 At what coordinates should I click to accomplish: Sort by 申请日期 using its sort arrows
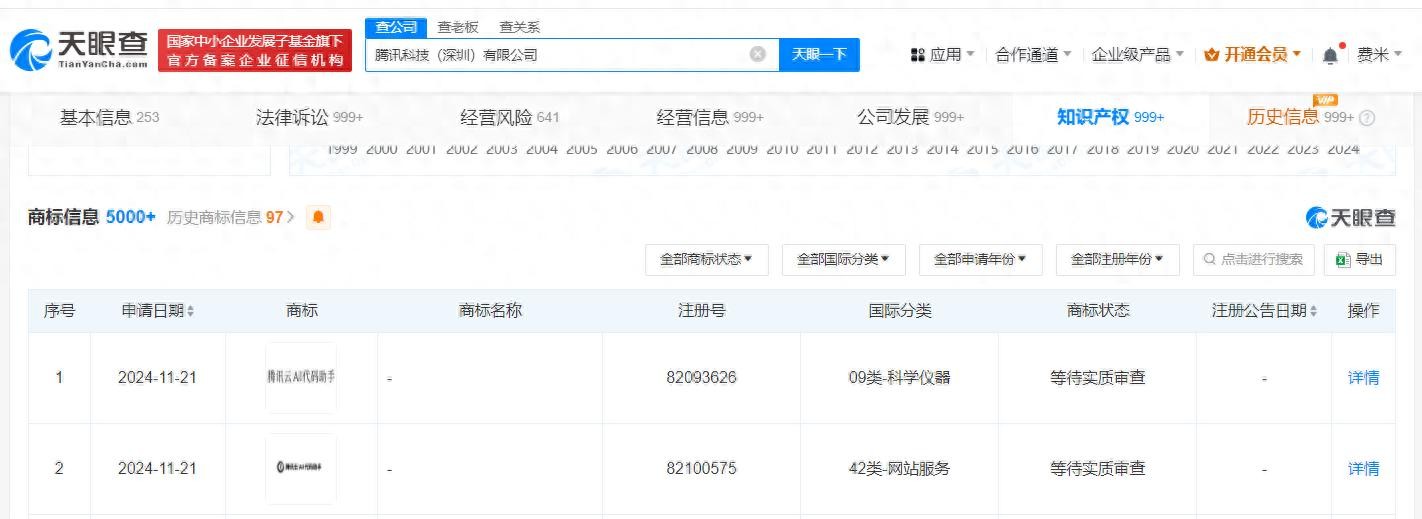tap(191, 312)
